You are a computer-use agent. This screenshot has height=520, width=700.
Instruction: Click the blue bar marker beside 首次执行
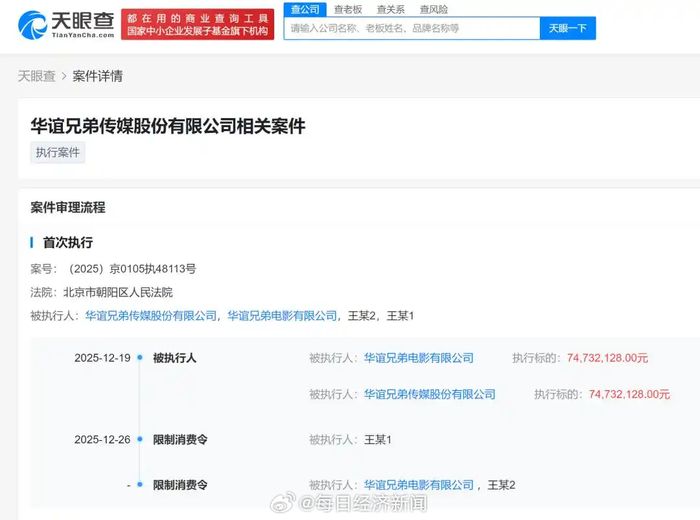coord(32,242)
